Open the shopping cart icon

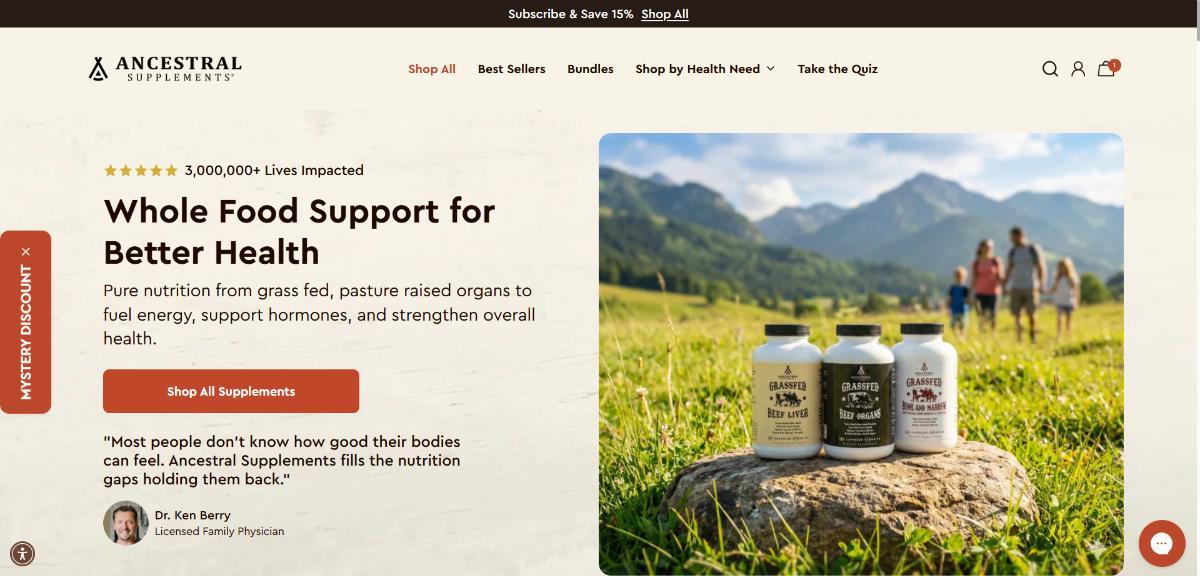[1106, 69]
